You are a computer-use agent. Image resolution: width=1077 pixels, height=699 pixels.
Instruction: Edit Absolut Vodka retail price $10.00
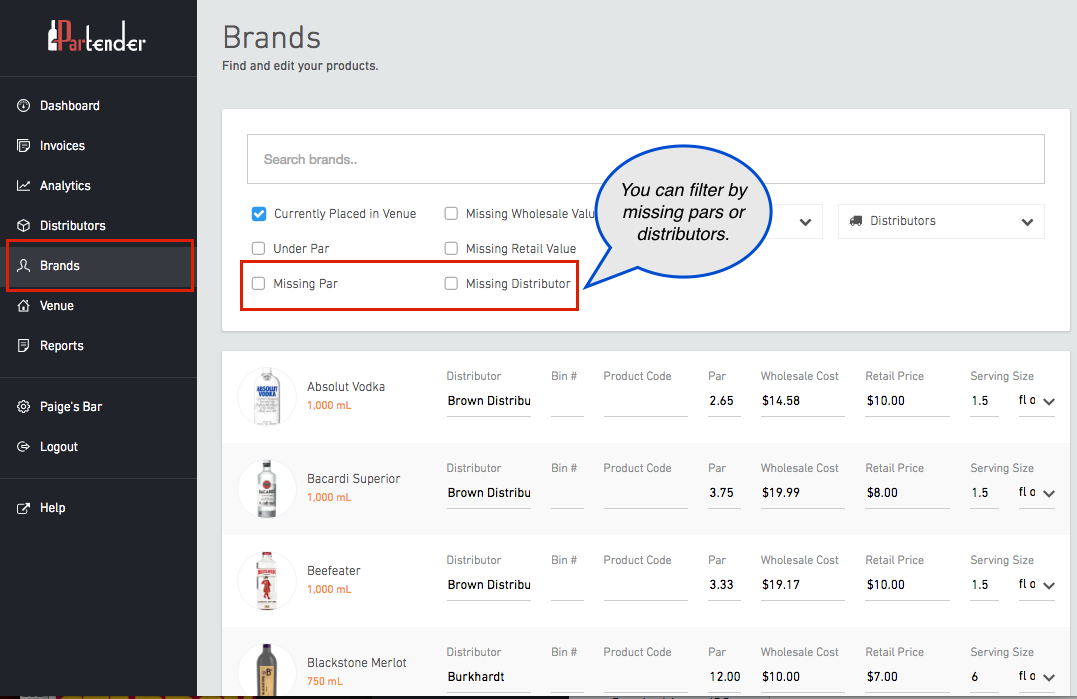[907, 401]
